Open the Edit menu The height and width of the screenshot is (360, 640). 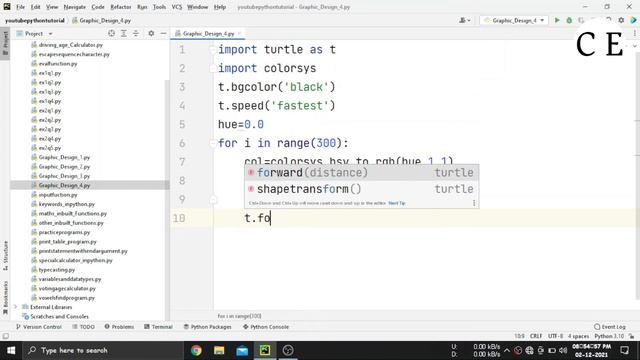click(36, 7)
